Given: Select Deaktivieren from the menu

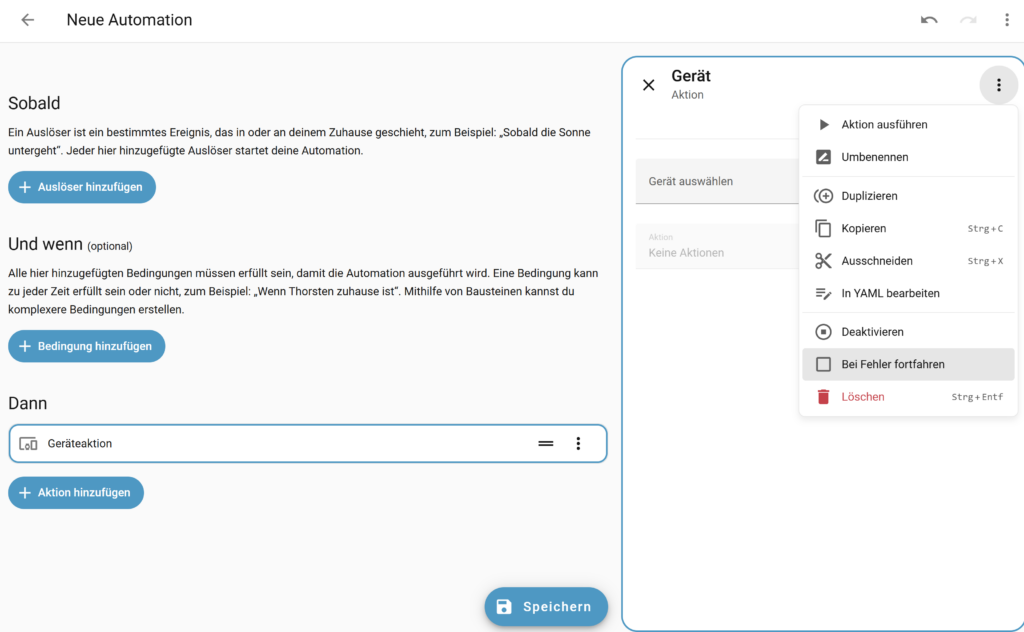Looking at the screenshot, I should click(x=872, y=332).
